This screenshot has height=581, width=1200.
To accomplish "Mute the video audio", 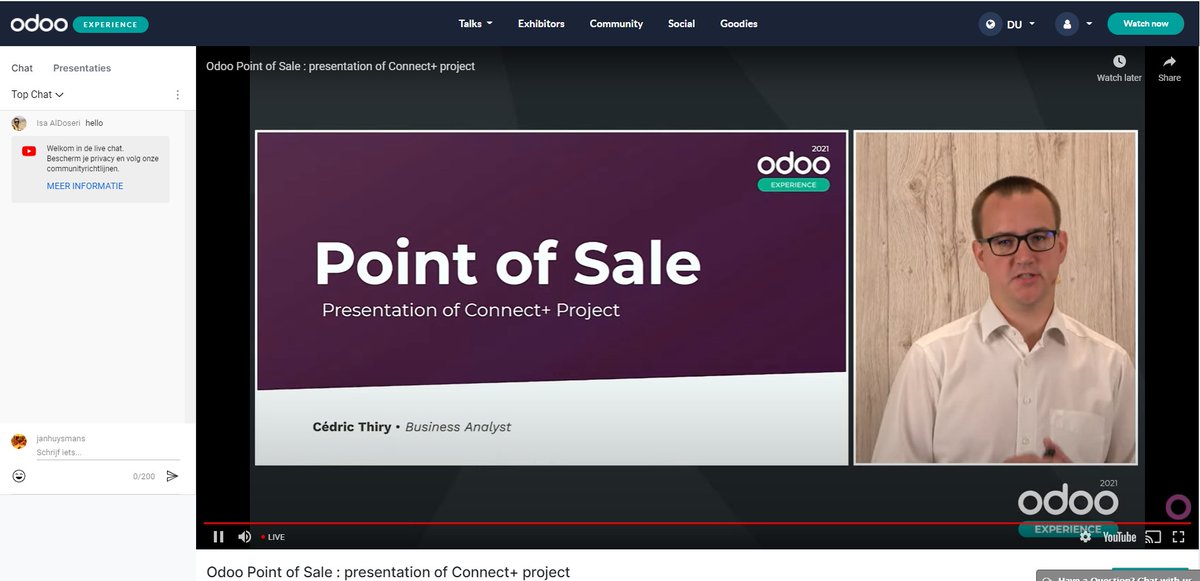I will coord(243,537).
